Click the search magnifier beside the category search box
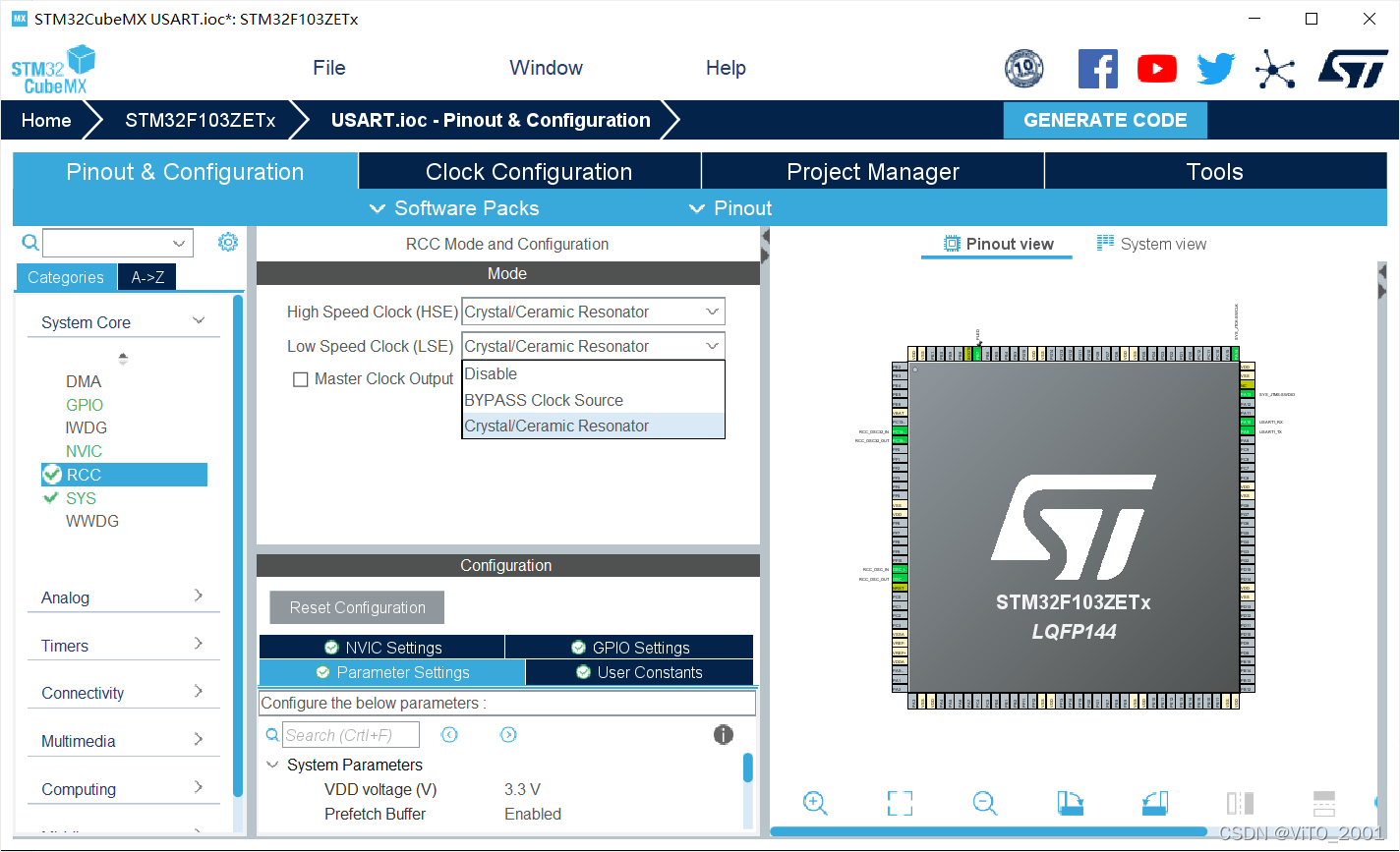Viewport: 1400px width, 852px height. (x=30, y=243)
